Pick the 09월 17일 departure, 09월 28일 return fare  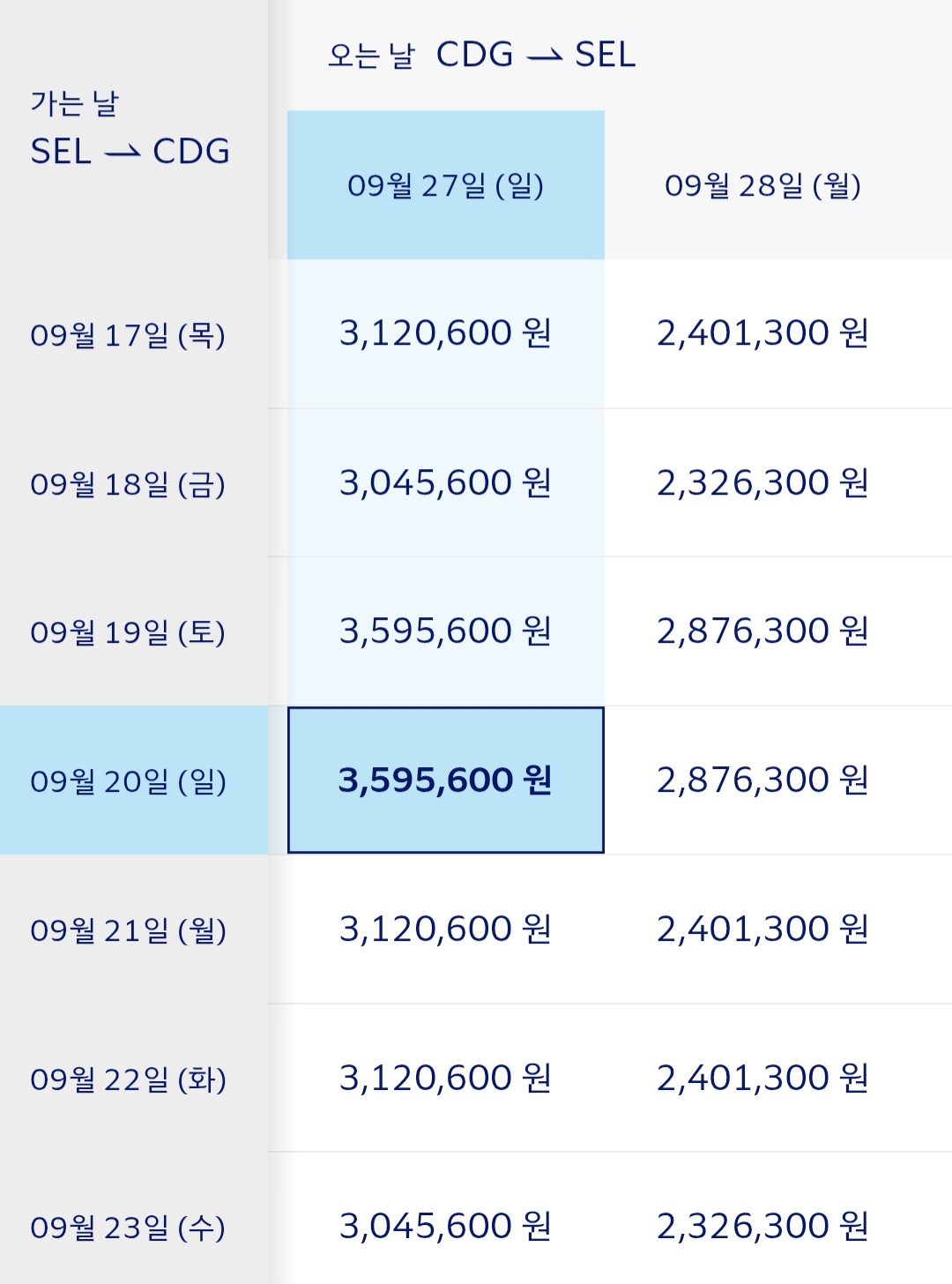[762, 333]
